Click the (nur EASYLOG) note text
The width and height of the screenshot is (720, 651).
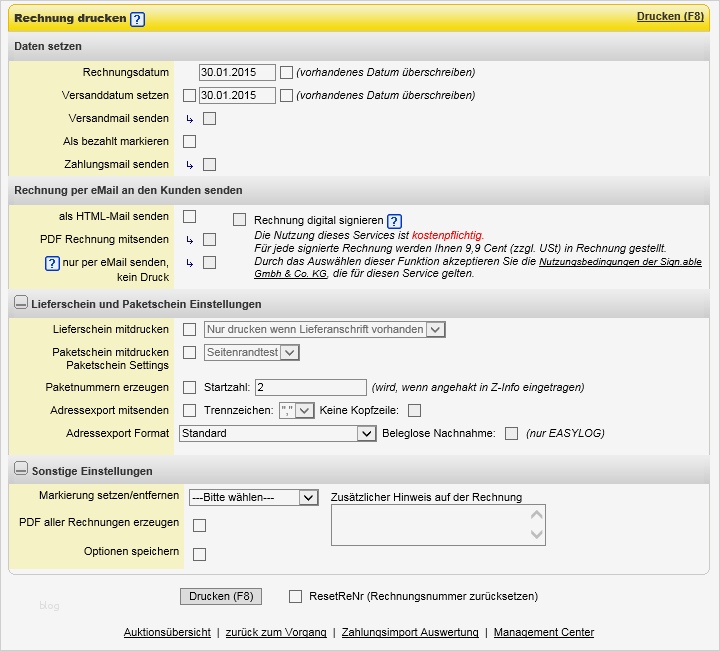point(565,433)
